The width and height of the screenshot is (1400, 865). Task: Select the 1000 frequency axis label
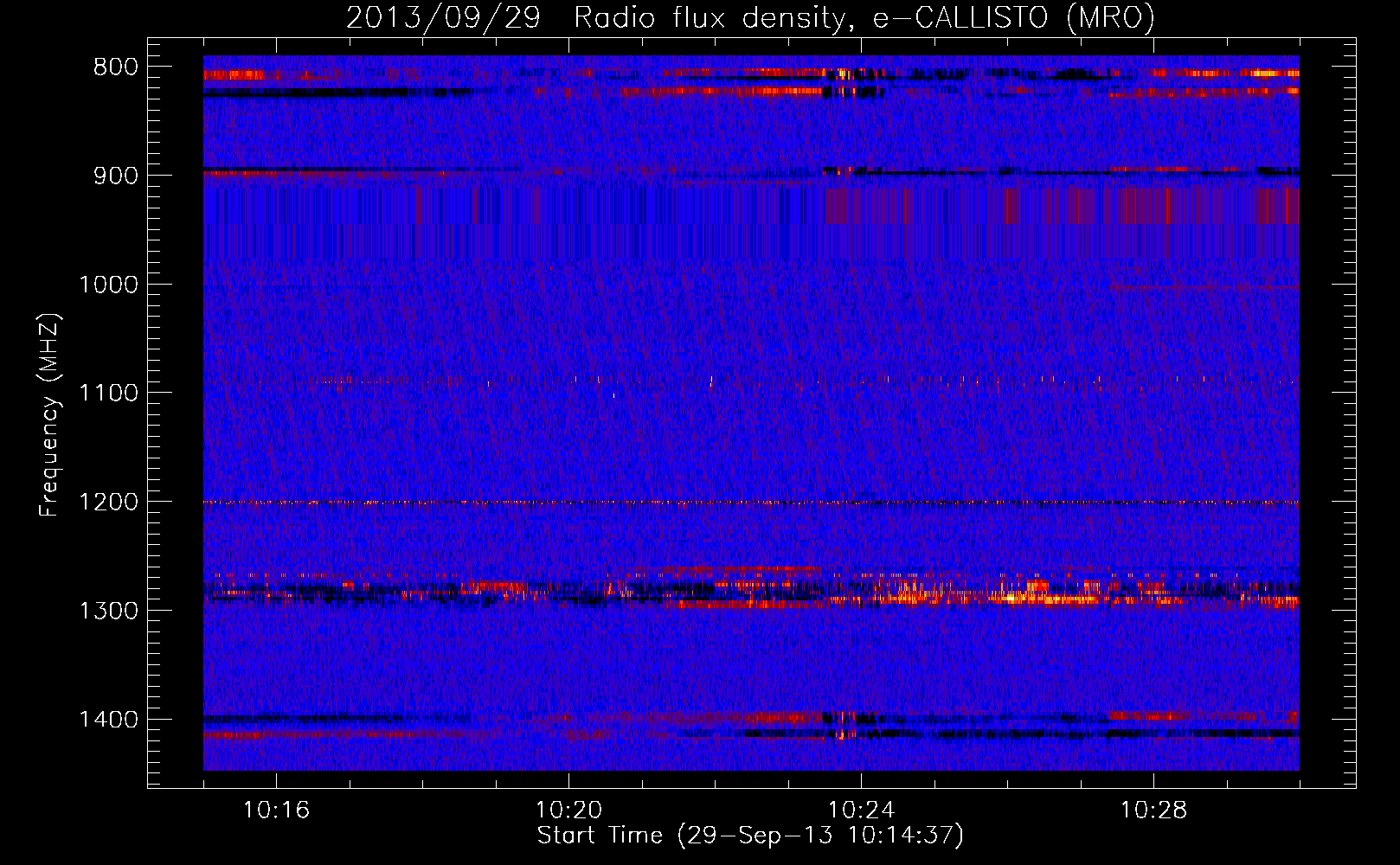[x=108, y=285]
